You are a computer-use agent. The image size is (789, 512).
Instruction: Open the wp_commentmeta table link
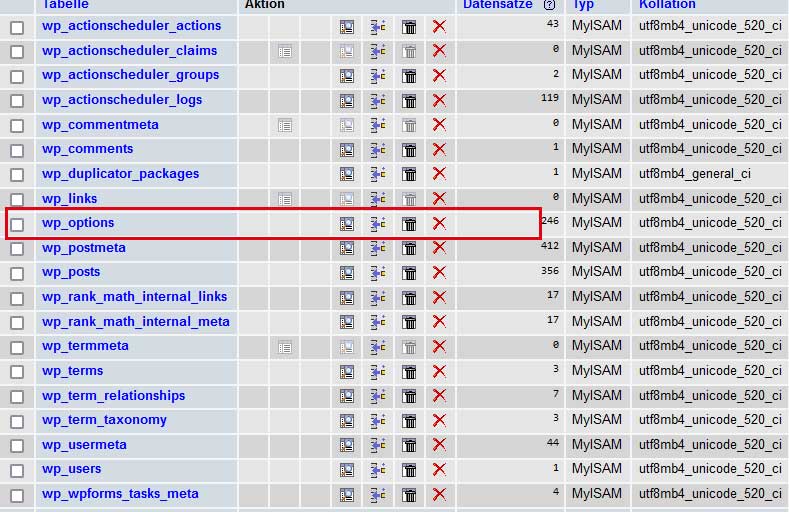click(x=100, y=124)
